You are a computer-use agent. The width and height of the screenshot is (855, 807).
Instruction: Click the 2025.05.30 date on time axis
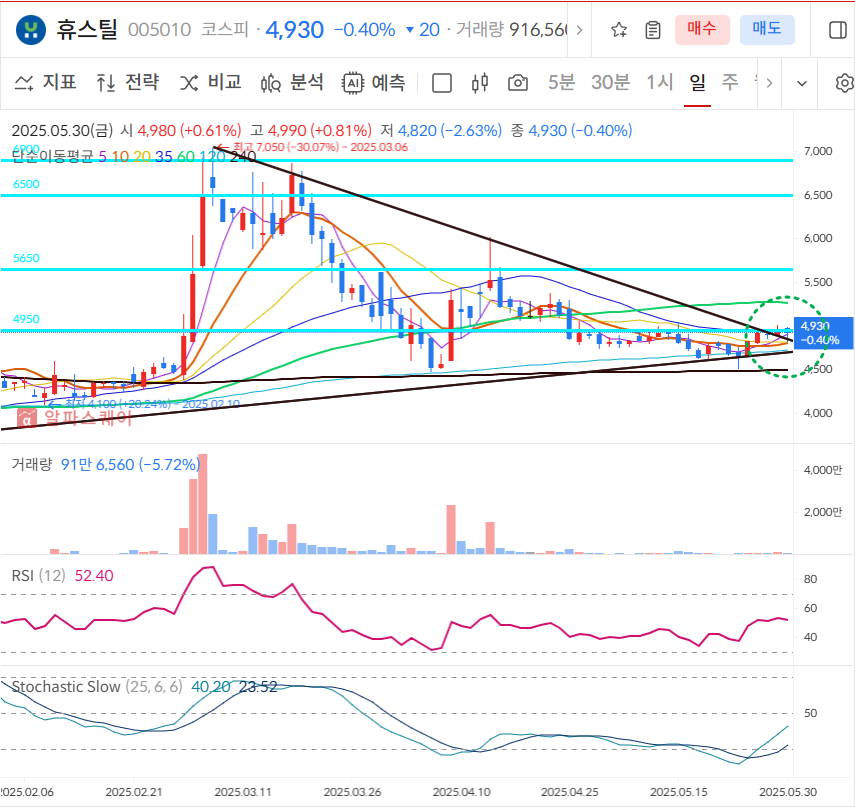pyautogui.click(x=788, y=792)
